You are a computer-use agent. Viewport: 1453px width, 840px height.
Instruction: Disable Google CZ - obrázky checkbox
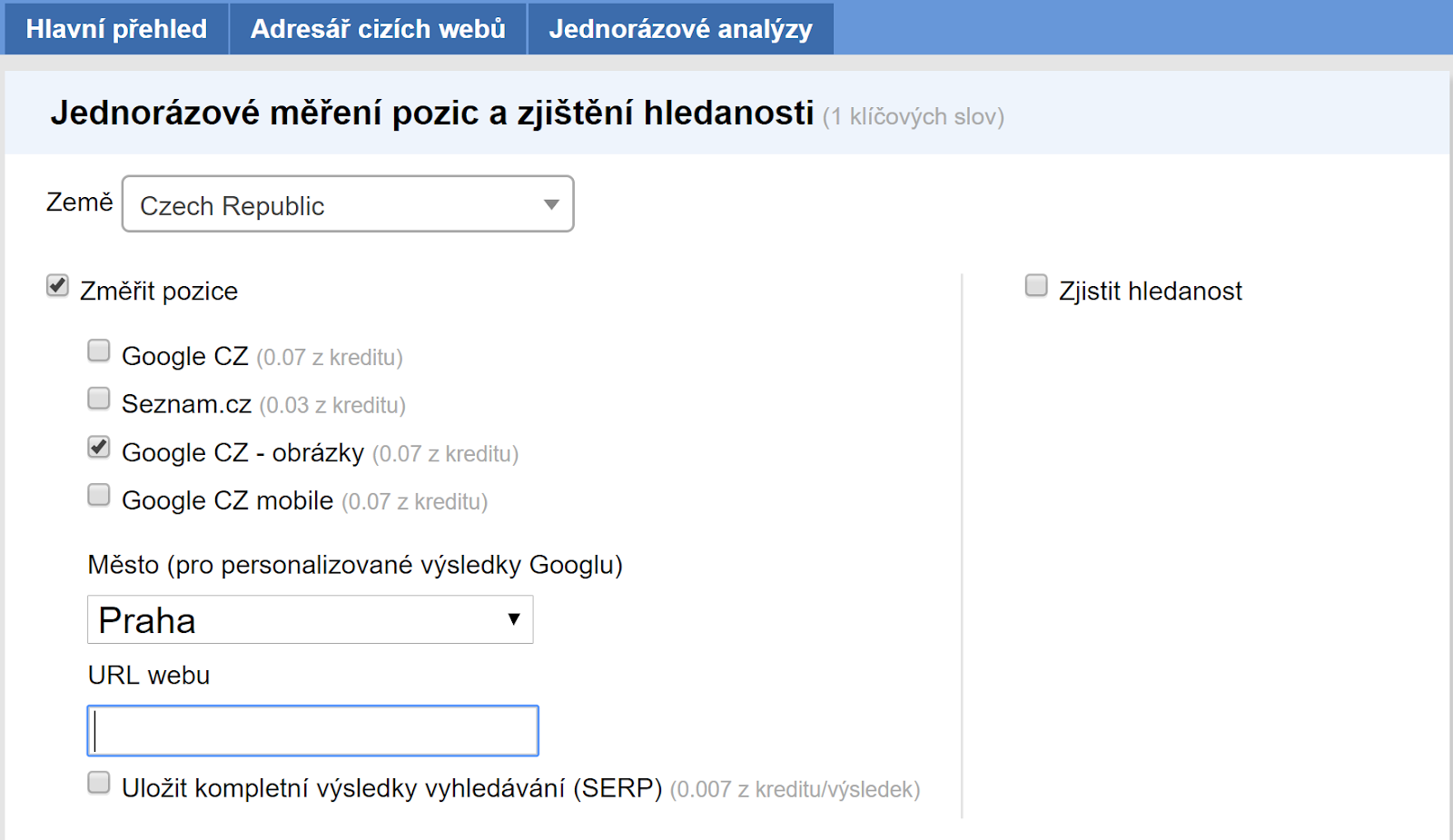pyautogui.click(x=99, y=447)
